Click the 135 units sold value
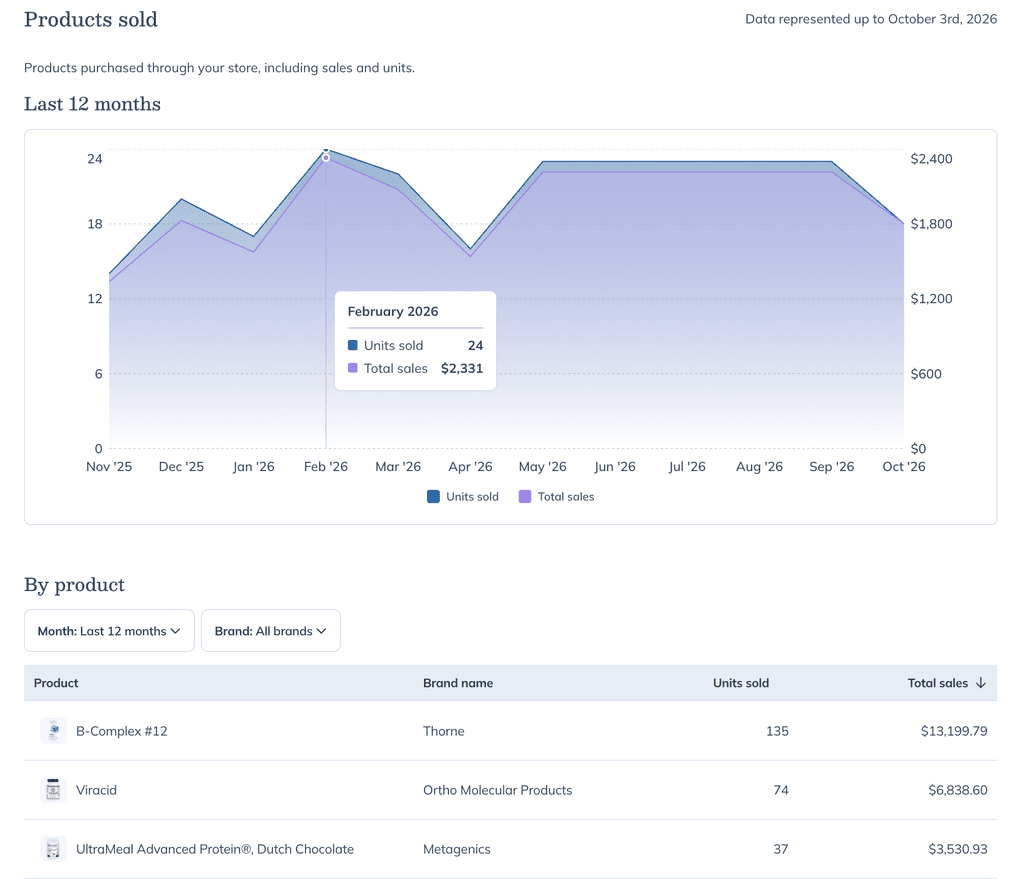 [777, 731]
